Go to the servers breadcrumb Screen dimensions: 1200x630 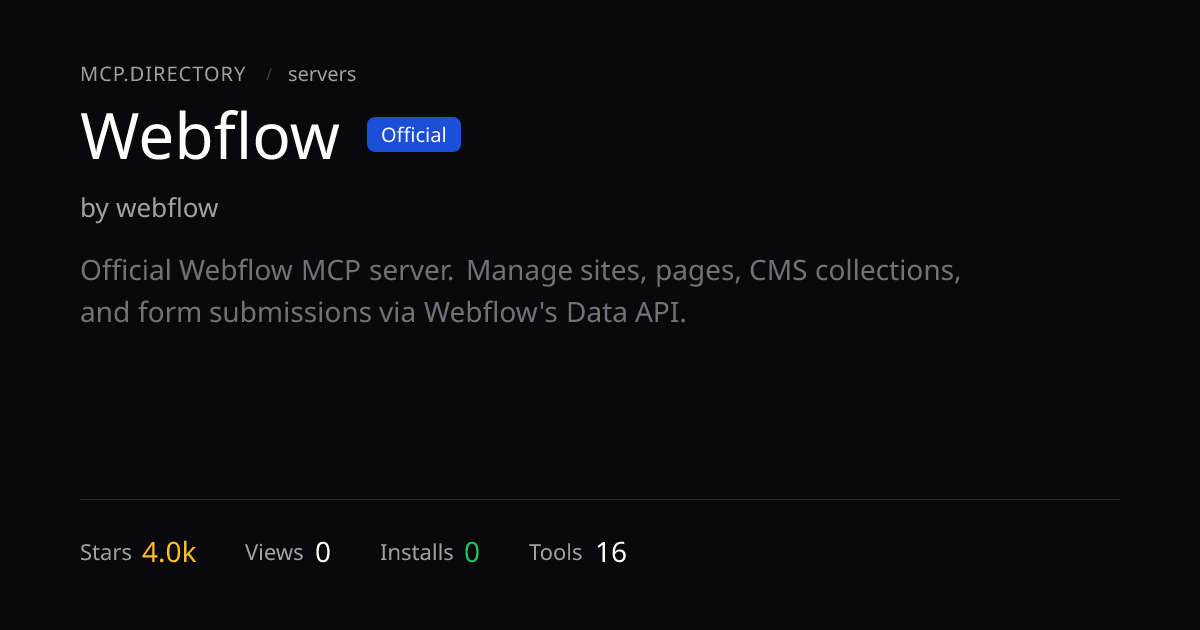click(x=322, y=74)
